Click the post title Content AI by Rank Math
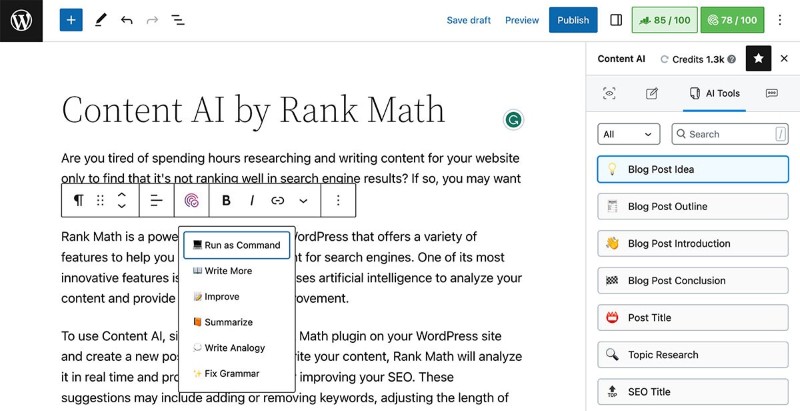 pos(253,110)
